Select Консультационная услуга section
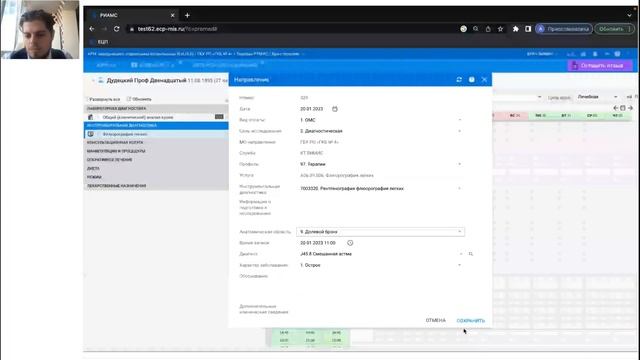 click(x=156, y=142)
